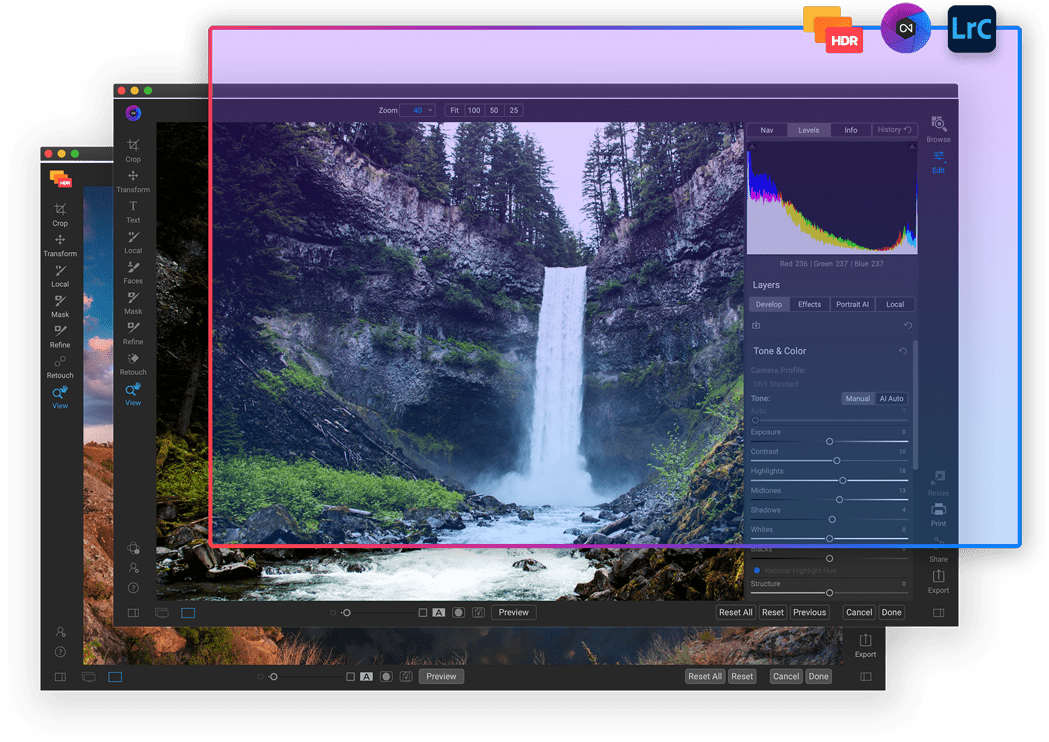The width and height of the screenshot is (1049, 742).
Task: Toggle the left panel visibility in front window
Action: point(133,613)
